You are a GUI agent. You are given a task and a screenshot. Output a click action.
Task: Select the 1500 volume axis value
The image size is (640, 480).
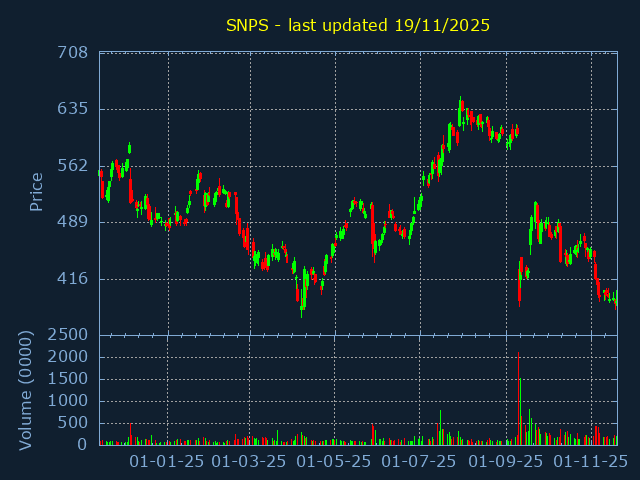click(66, 379)
